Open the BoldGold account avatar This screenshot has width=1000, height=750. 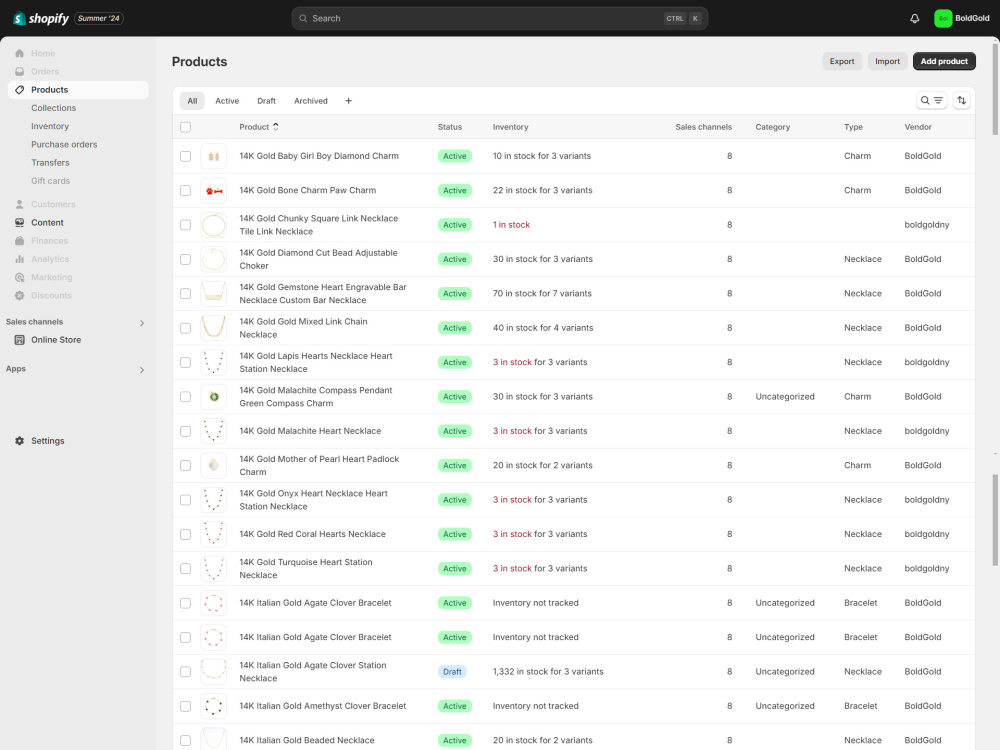[x=943, y=18]
